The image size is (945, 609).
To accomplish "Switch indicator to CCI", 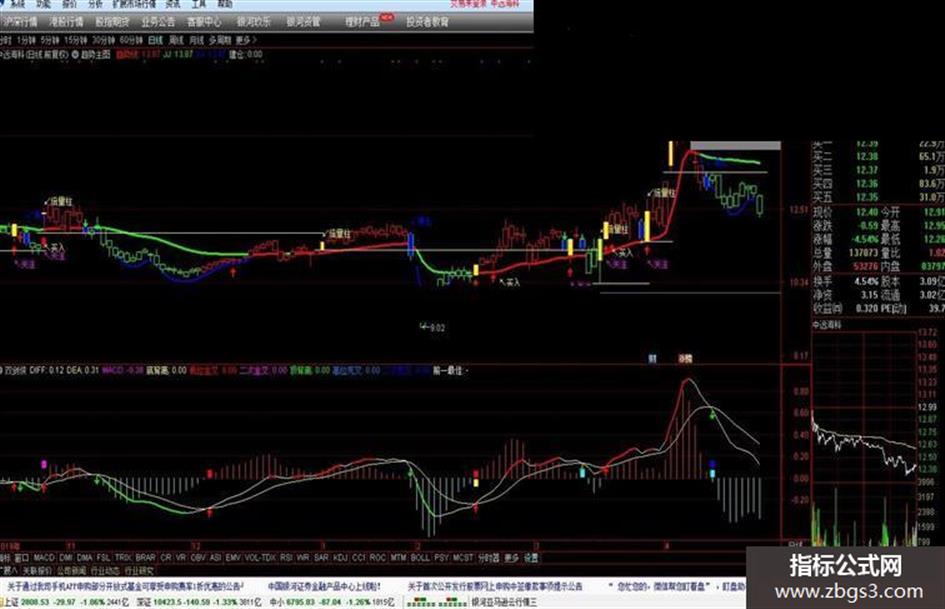I will coord(359,558).
